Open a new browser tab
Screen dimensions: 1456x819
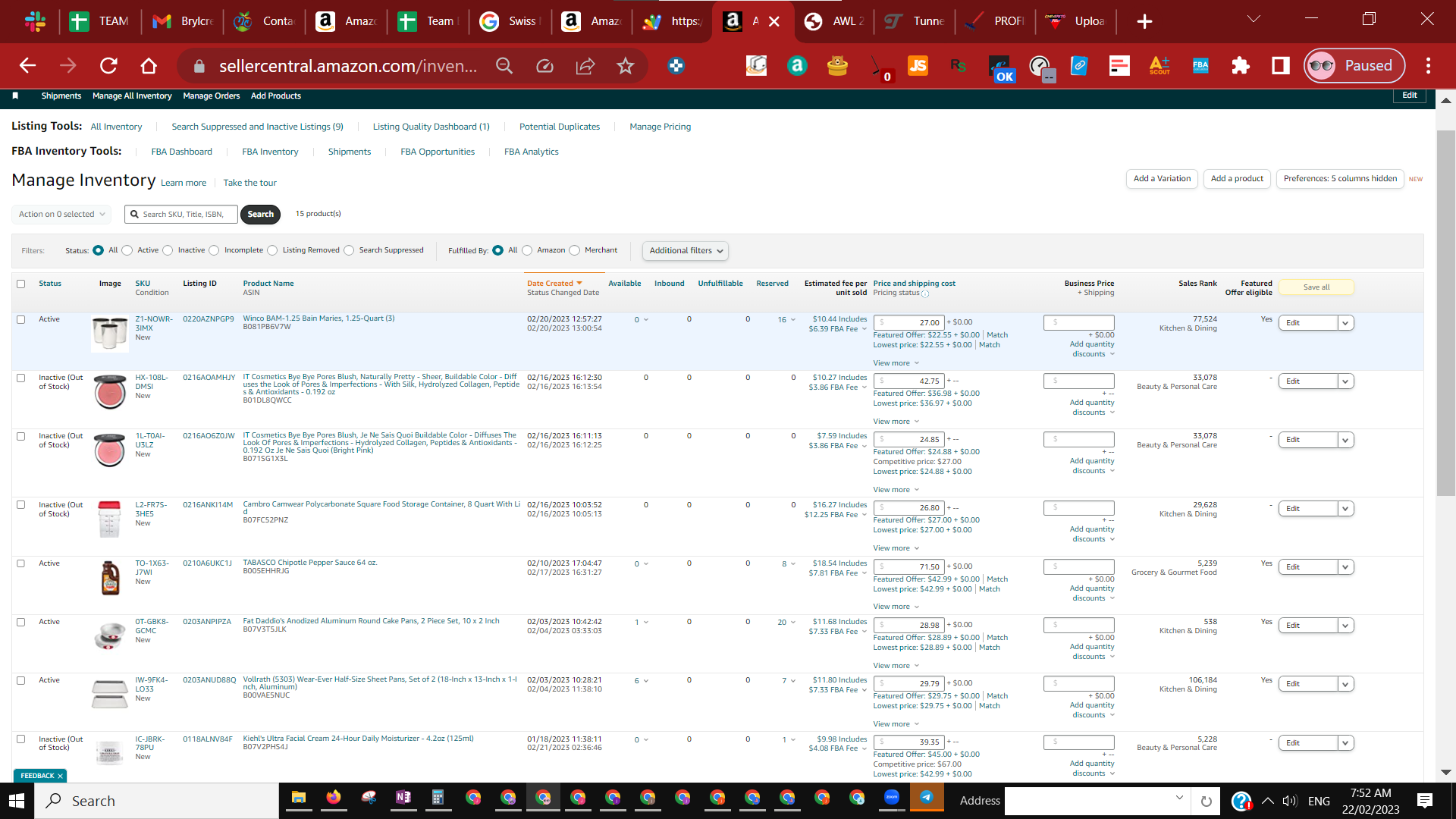click(x=1145, y=21)
